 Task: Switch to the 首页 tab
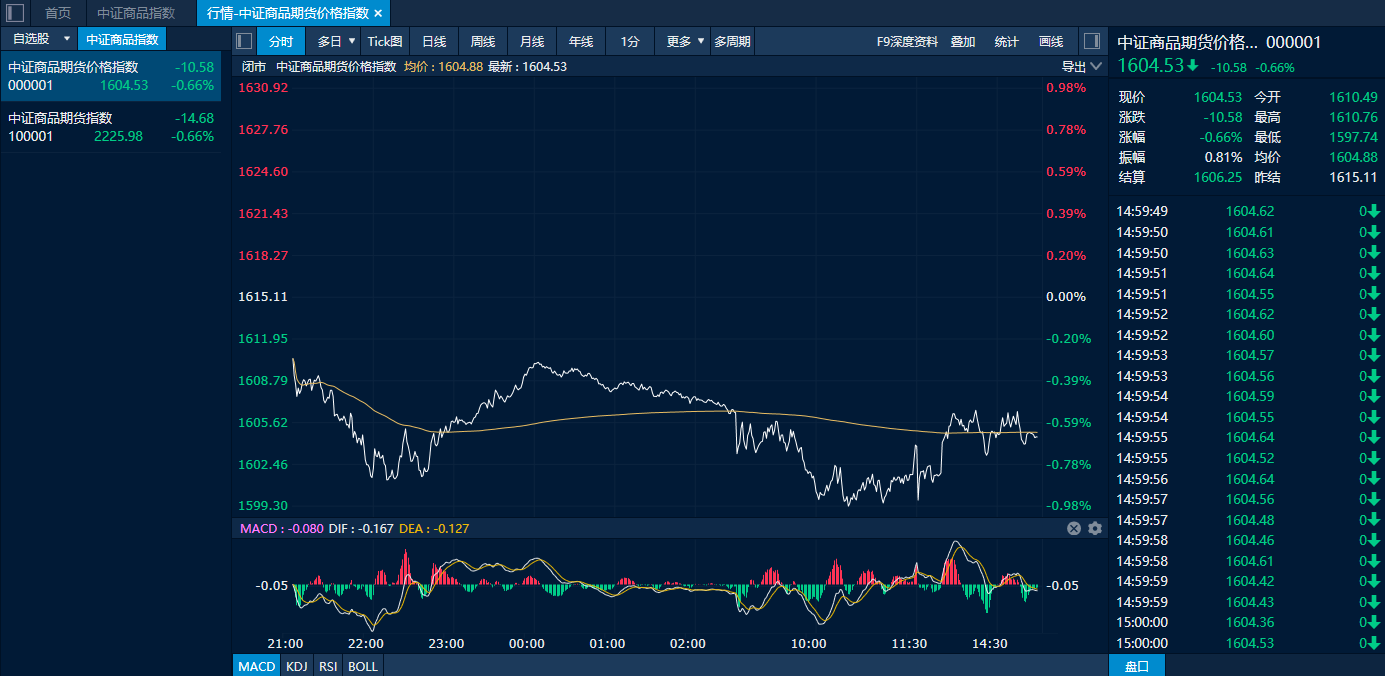click(58, 13)
